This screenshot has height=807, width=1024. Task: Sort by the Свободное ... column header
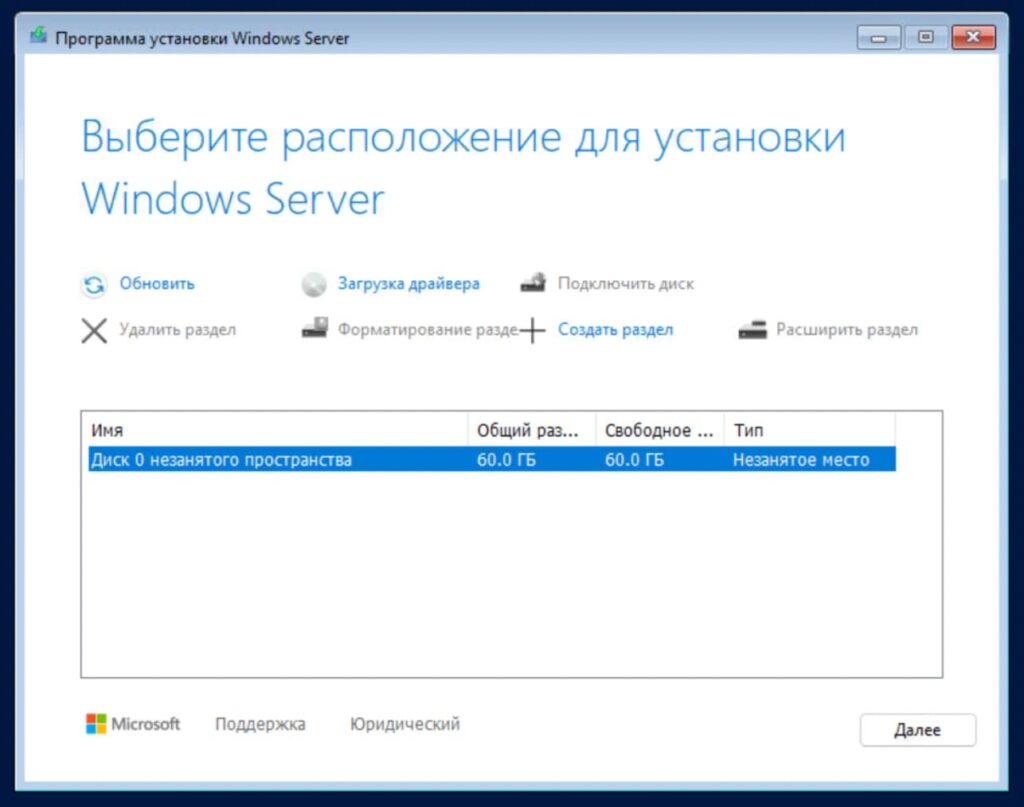[660, 430]
